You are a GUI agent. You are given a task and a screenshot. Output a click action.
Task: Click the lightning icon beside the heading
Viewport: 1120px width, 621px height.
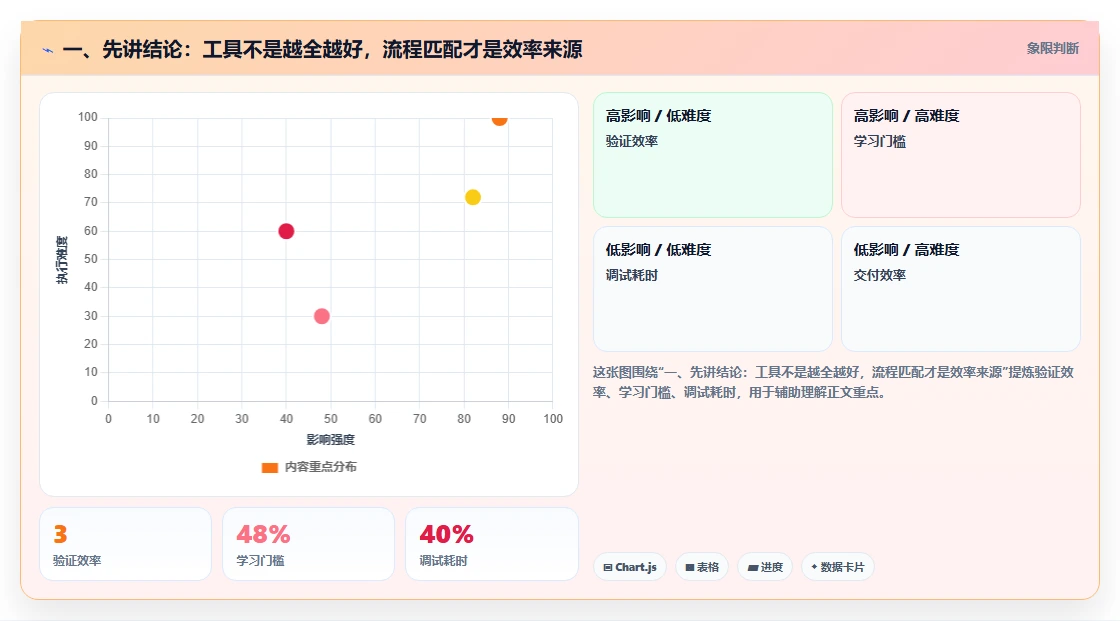[x=48, y=50]
